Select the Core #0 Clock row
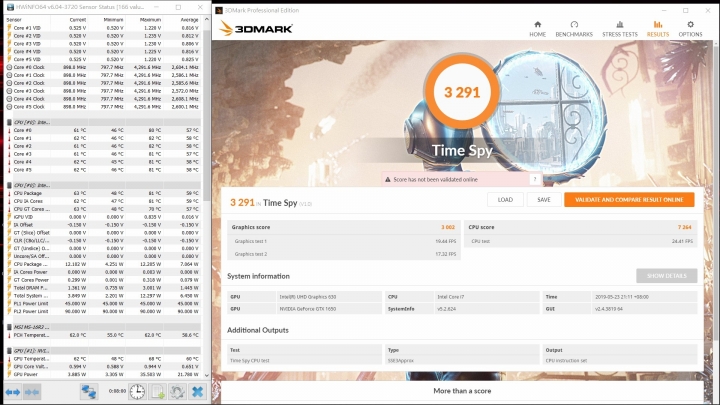This screenshot has width=720, height=405. 103,67
